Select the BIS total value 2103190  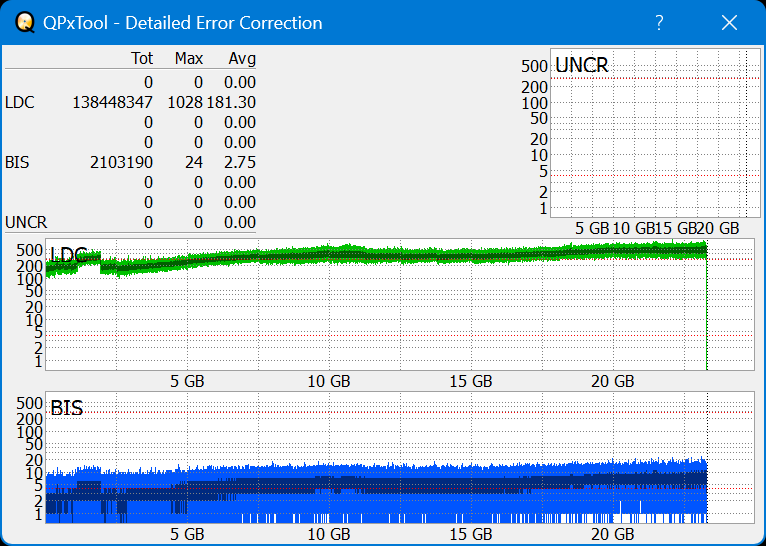pos(121,163)
